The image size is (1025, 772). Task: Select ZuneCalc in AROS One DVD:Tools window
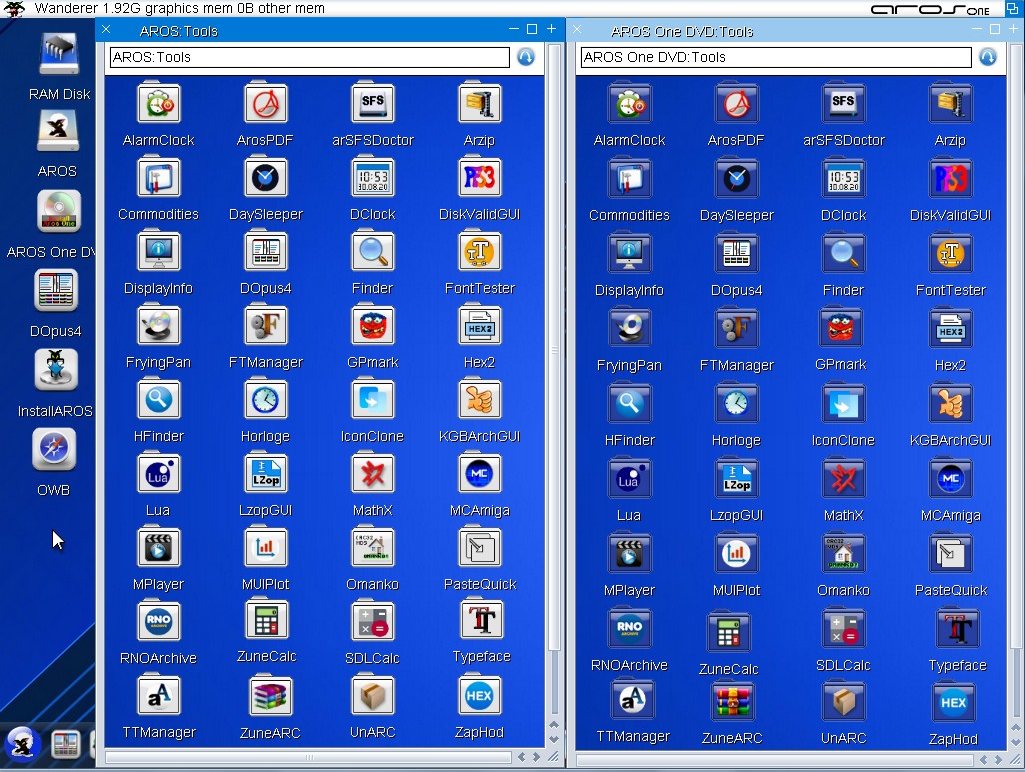[x=728, y=632]
